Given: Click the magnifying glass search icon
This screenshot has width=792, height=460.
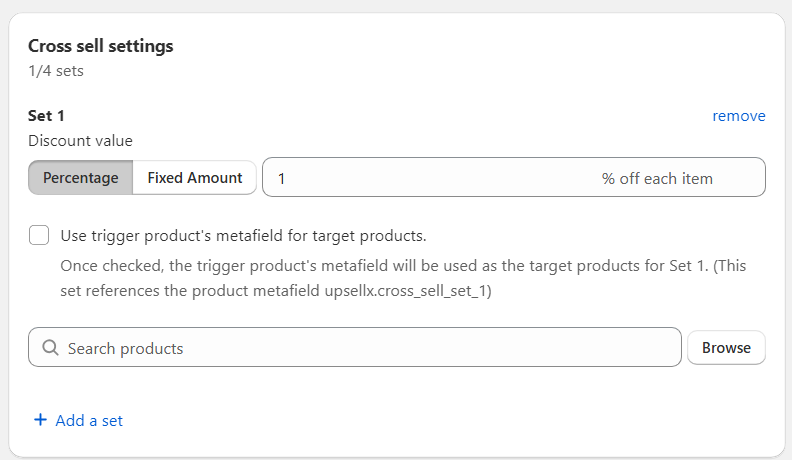Looking at the screenshot, I should [x=50, y=347].
